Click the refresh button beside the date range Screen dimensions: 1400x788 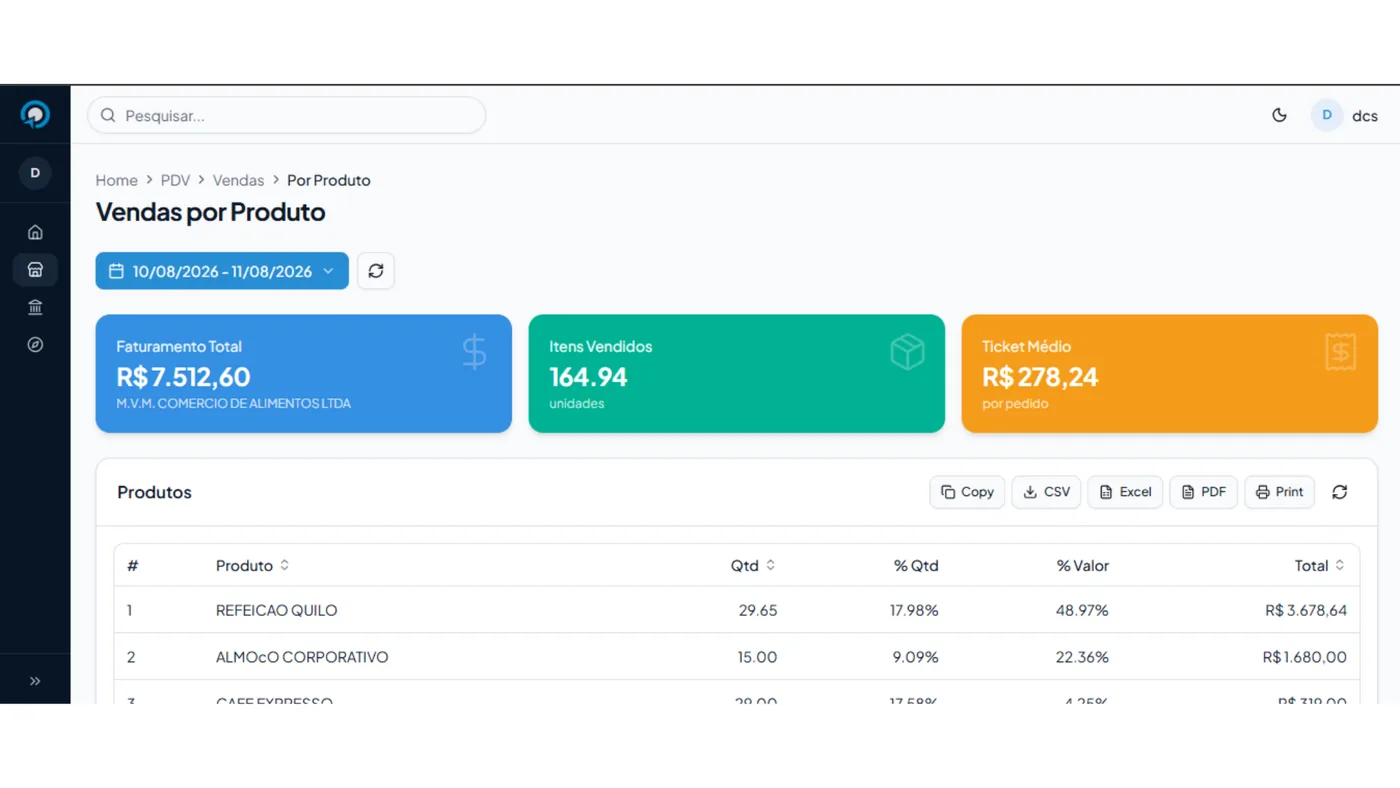tap(376, 271)
